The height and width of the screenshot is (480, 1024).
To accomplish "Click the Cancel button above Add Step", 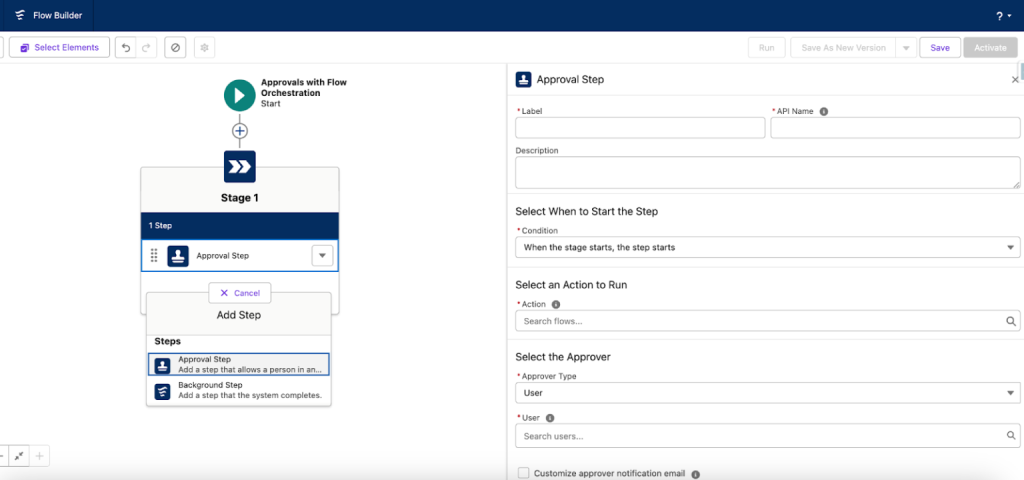I will click(240, 293).
